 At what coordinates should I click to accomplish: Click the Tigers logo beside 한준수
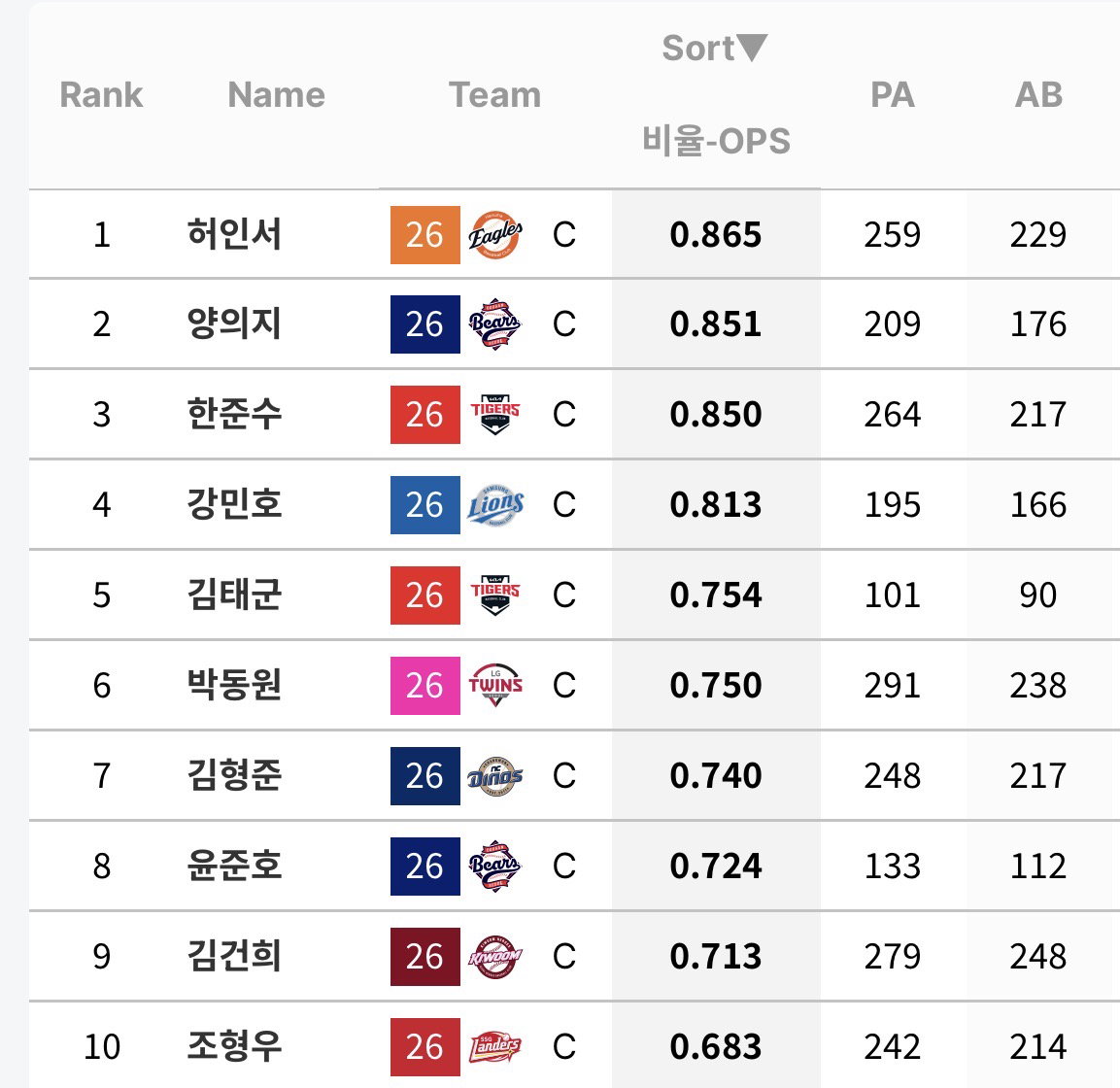coord(495,415)
